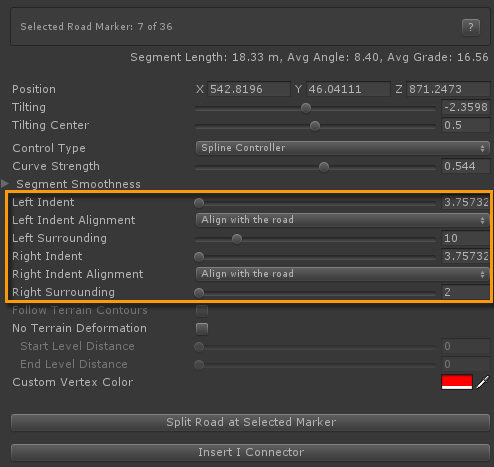Open the Control Type dropdown

click(x=343, y=148)
